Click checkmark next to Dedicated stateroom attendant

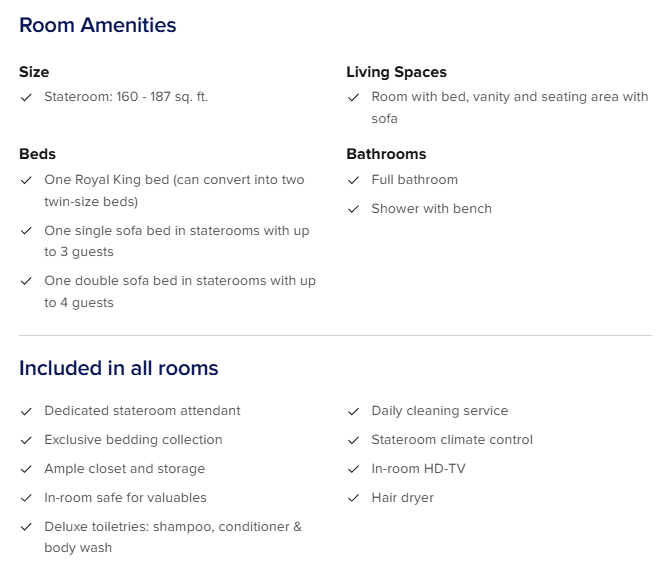click(26, 412)
